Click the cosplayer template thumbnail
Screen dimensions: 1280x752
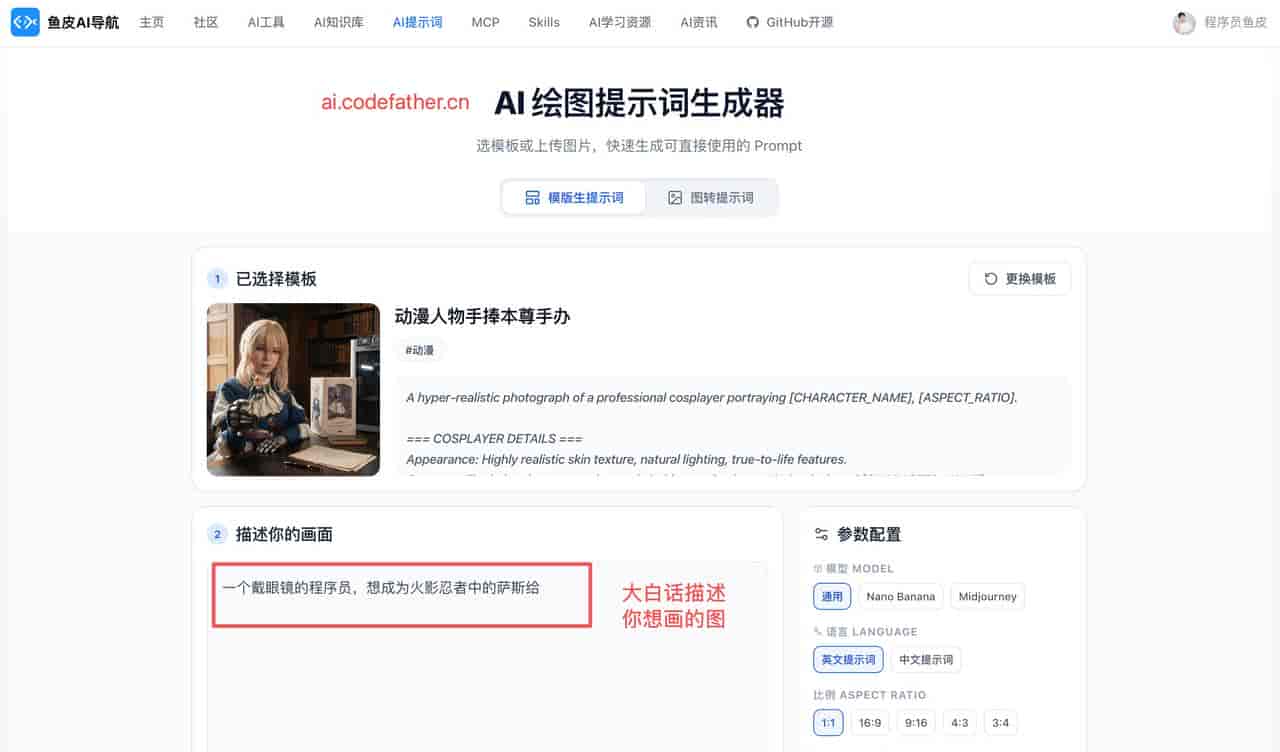coord(293,390)
